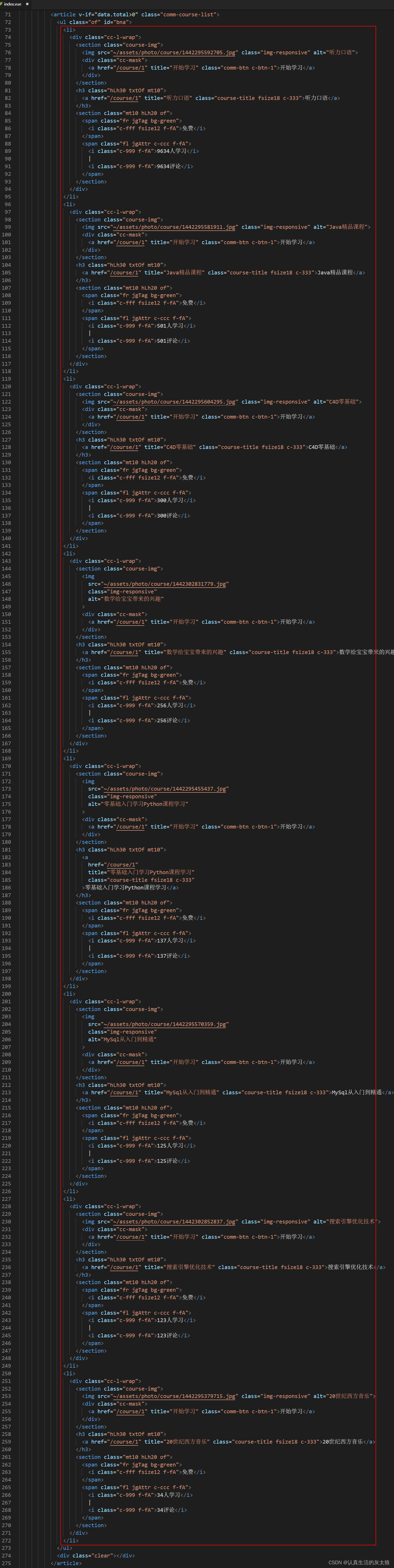Click the text "256人学习"
This screenshot has width=394, height=1568.
[170, 705]
